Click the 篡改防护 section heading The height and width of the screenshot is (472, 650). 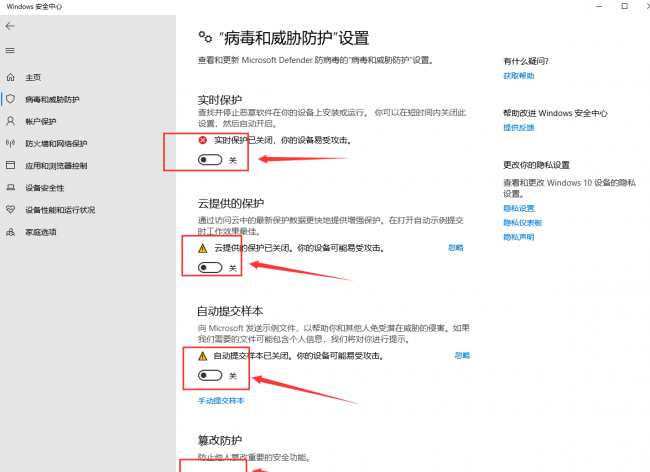point(220,440)
